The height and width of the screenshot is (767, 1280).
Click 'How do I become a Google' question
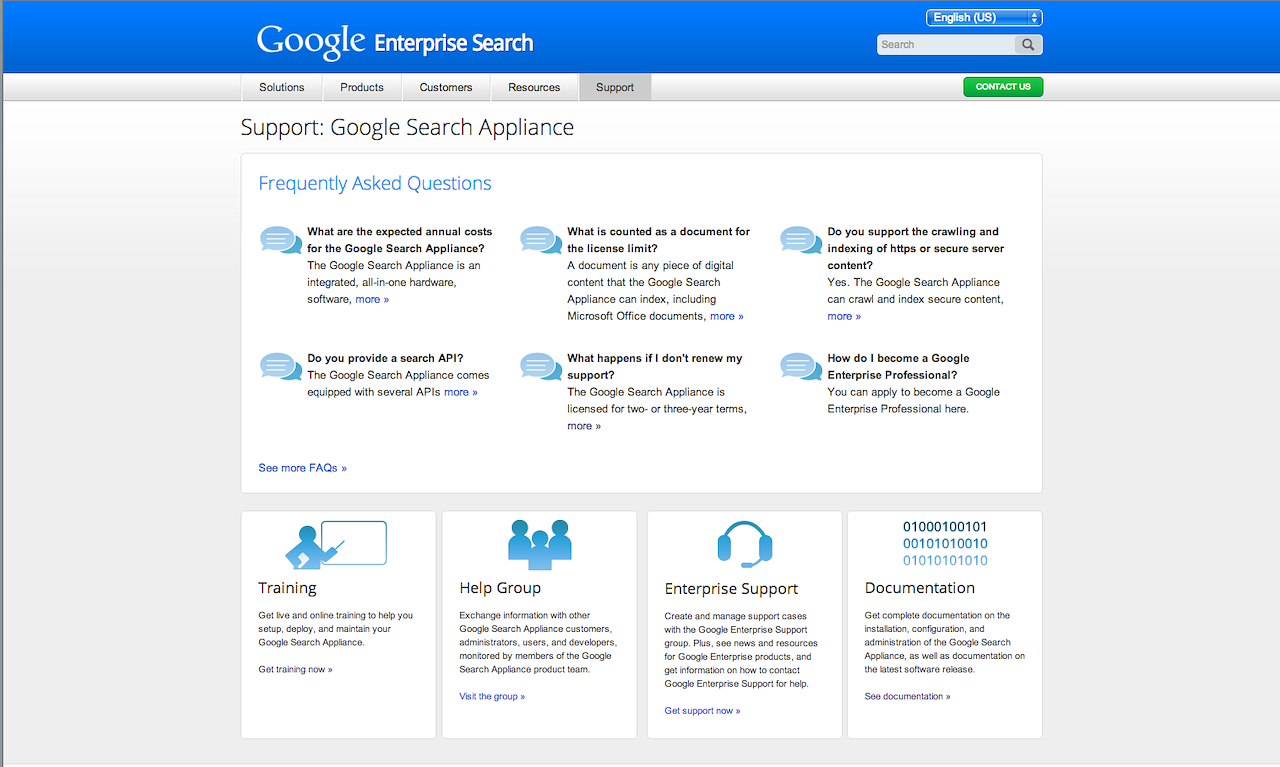click(x=898, y=366)
